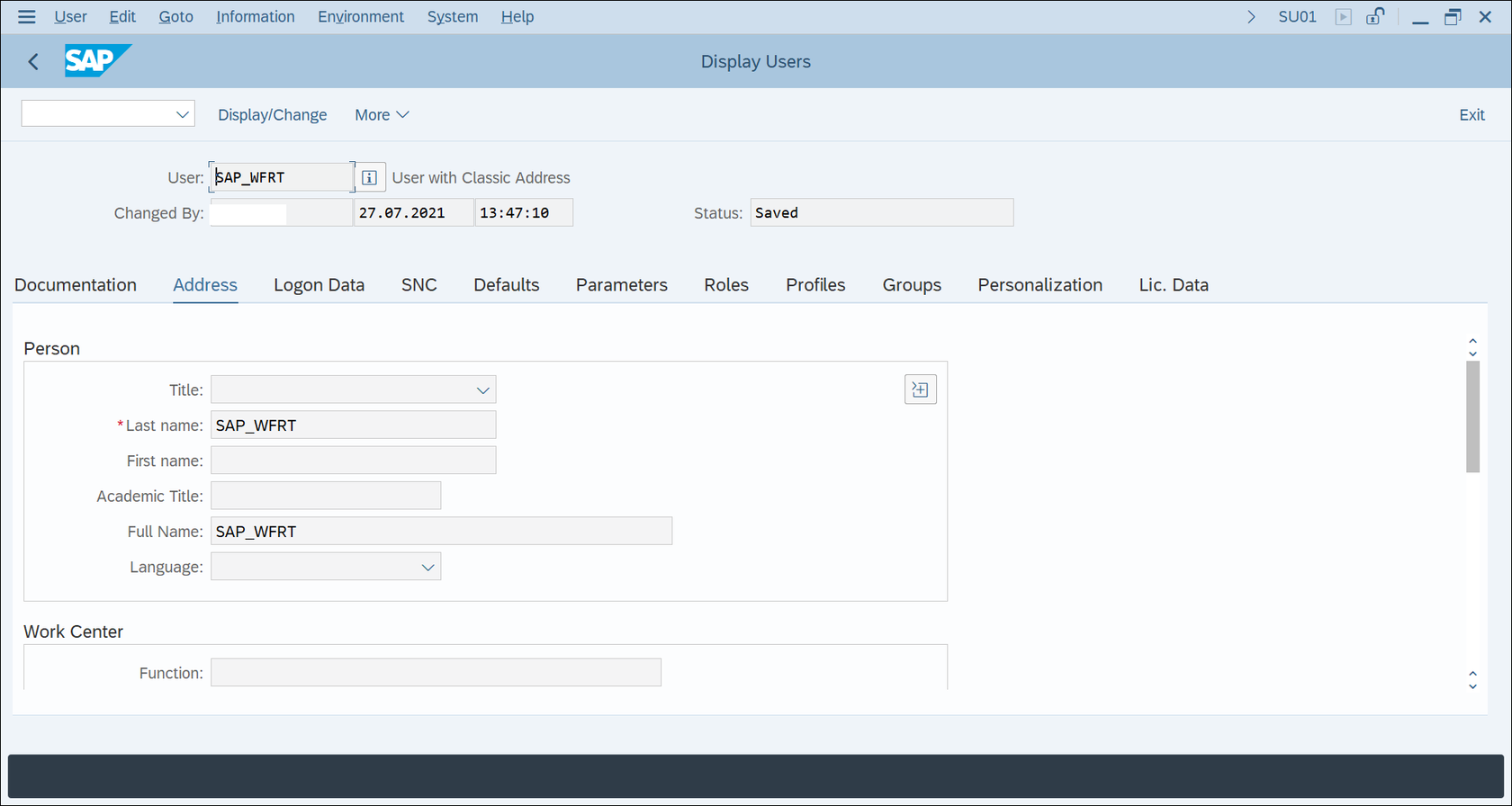Open the Edit menu

tap(121, 17)
